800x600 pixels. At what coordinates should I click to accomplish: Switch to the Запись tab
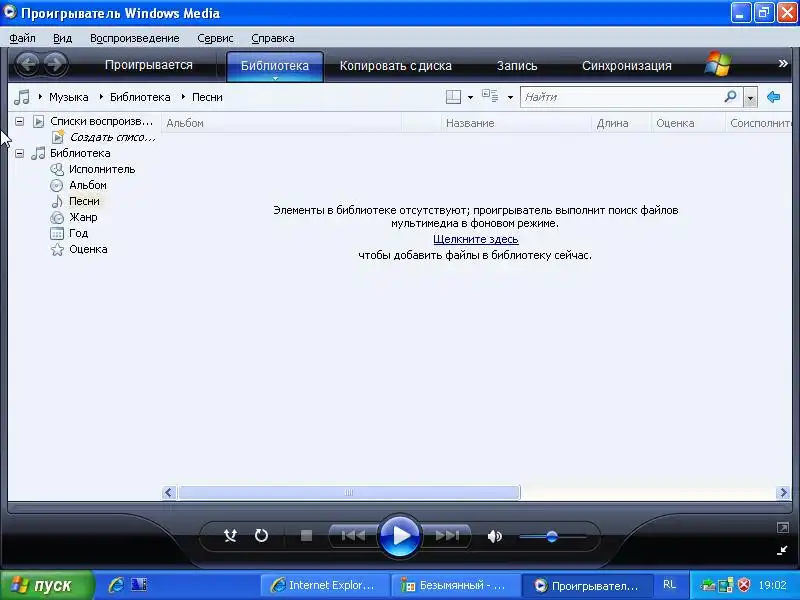(x=517, y=66)
